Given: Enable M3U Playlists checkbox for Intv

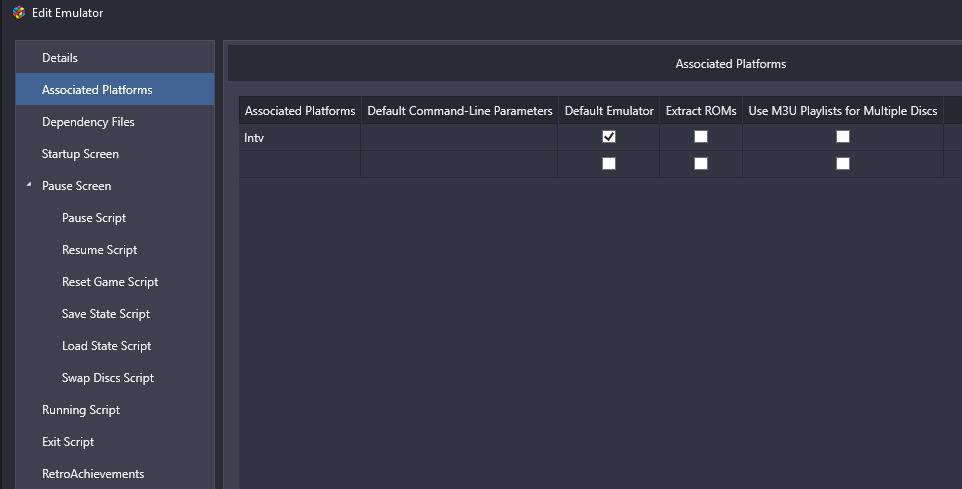Looking at the screenshot, I should coord(843,136).
